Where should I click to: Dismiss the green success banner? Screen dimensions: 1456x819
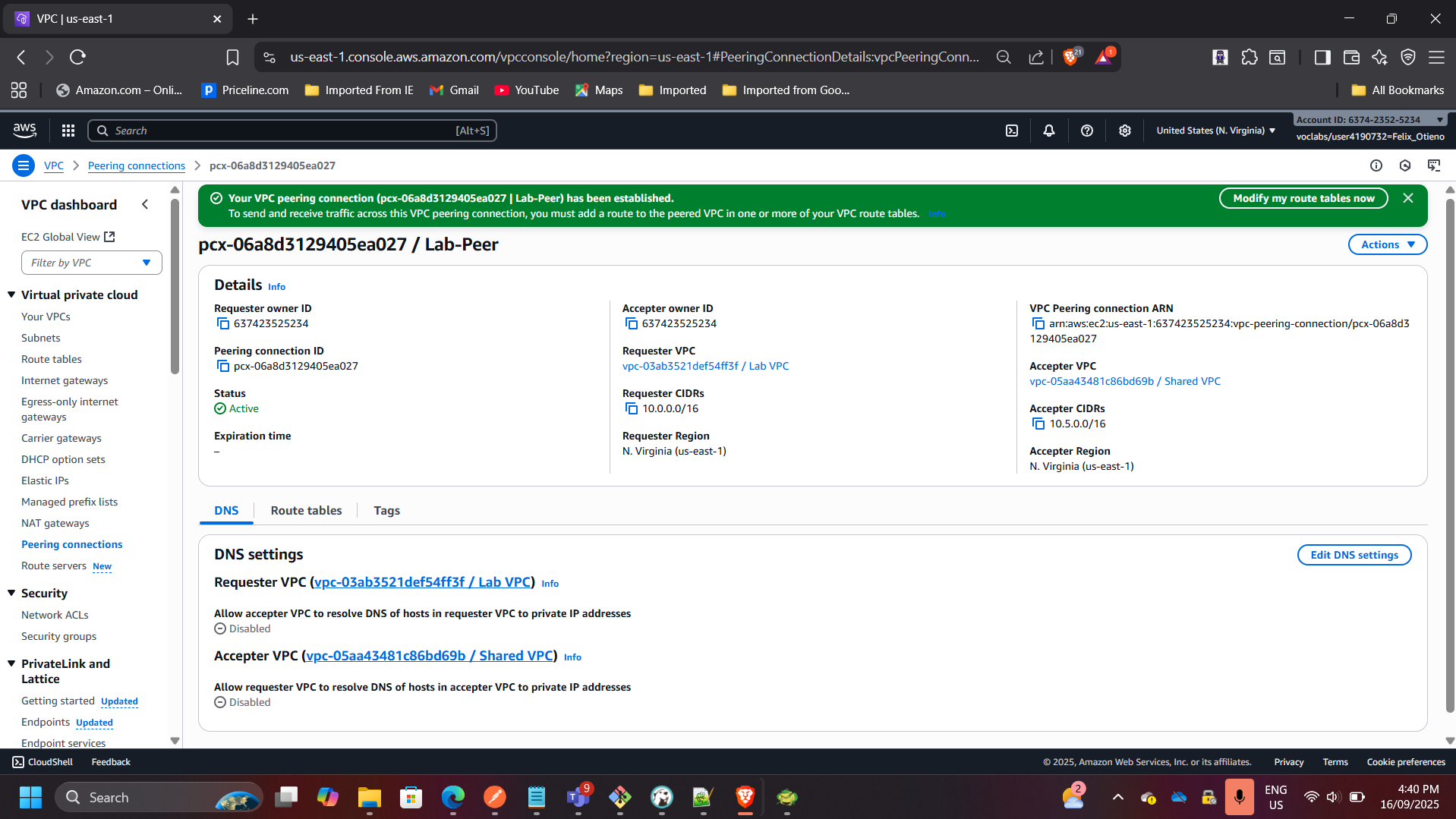[1408, 198]
